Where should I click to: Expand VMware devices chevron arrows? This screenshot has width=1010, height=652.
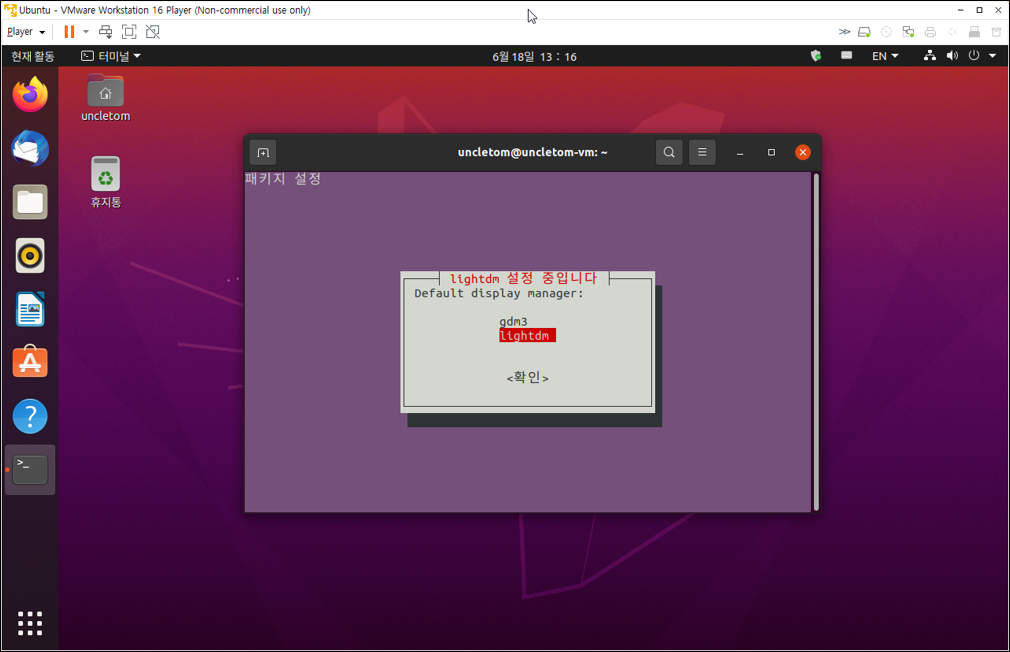click(844, 32)
